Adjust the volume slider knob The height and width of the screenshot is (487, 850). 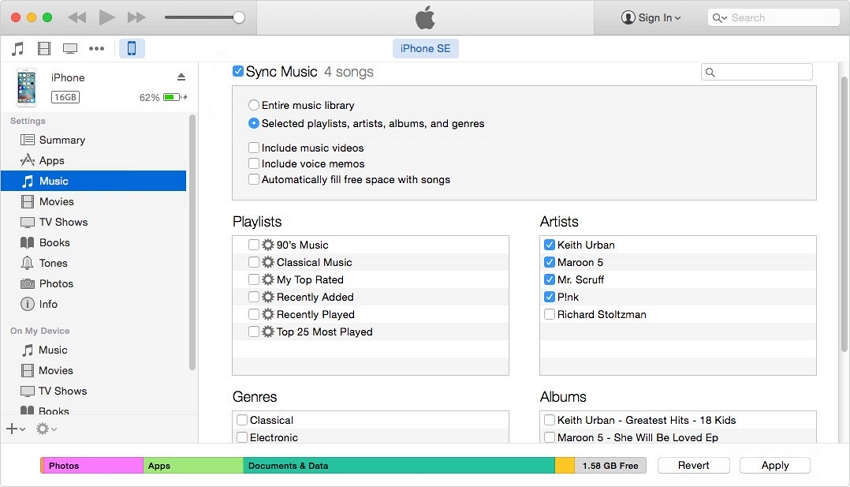[x=239, y=17]
